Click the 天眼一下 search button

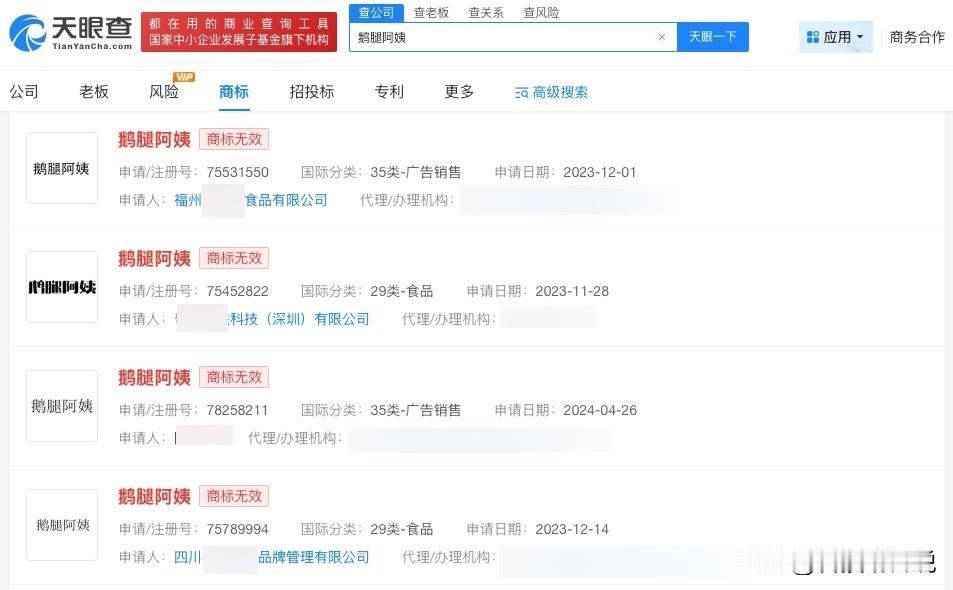click(712, 37)
